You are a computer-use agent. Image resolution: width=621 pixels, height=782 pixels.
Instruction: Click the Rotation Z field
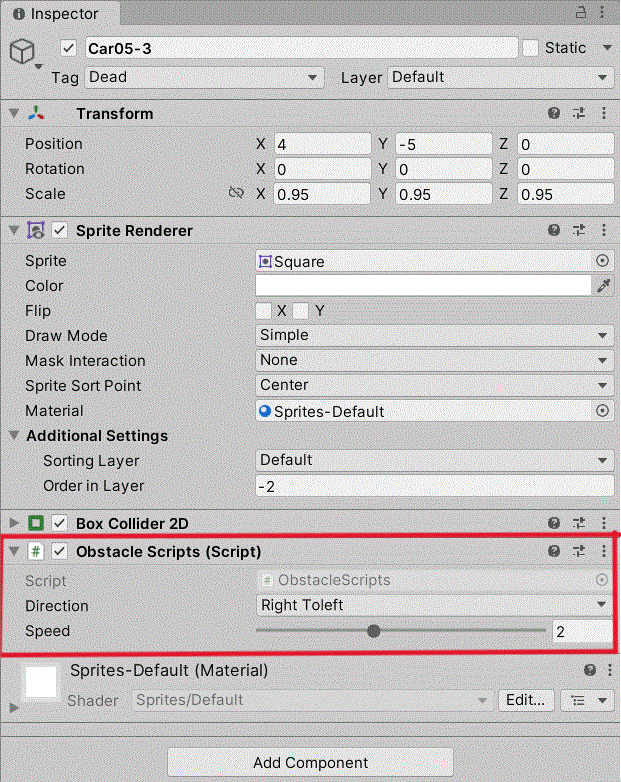[x=566, y=169]
